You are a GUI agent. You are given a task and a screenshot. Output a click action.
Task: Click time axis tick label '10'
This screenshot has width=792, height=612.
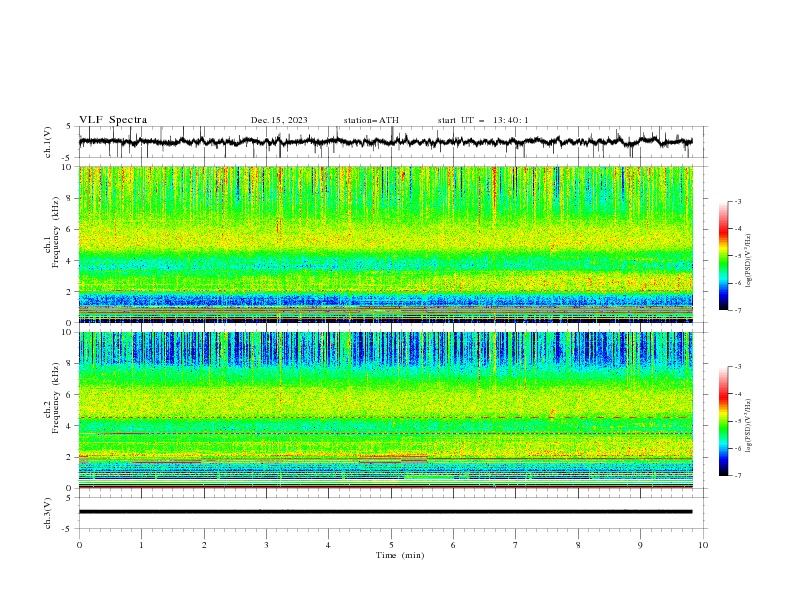[x=703, y=545]
